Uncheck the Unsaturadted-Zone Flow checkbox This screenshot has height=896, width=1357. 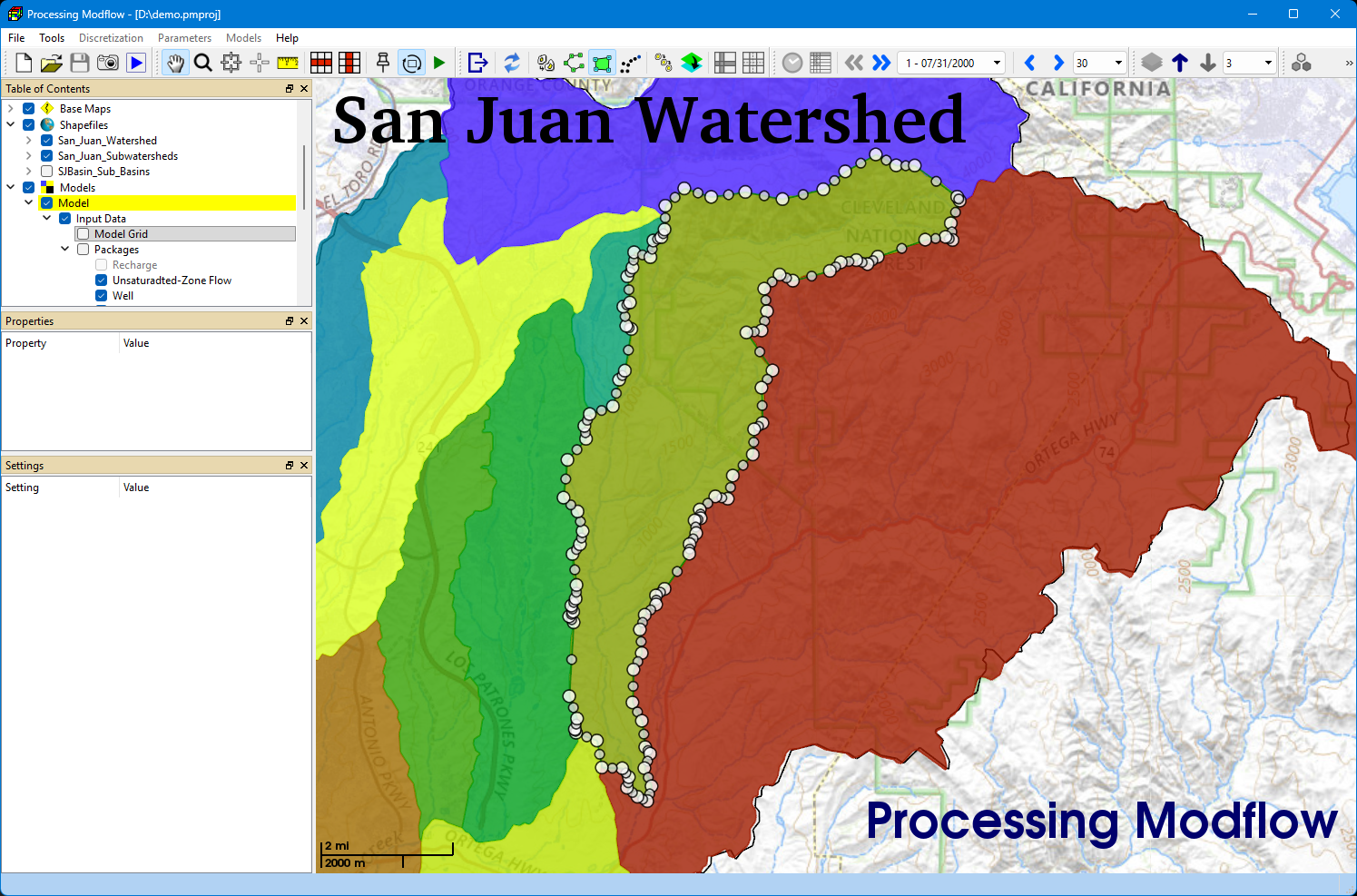tap(102, 281)
